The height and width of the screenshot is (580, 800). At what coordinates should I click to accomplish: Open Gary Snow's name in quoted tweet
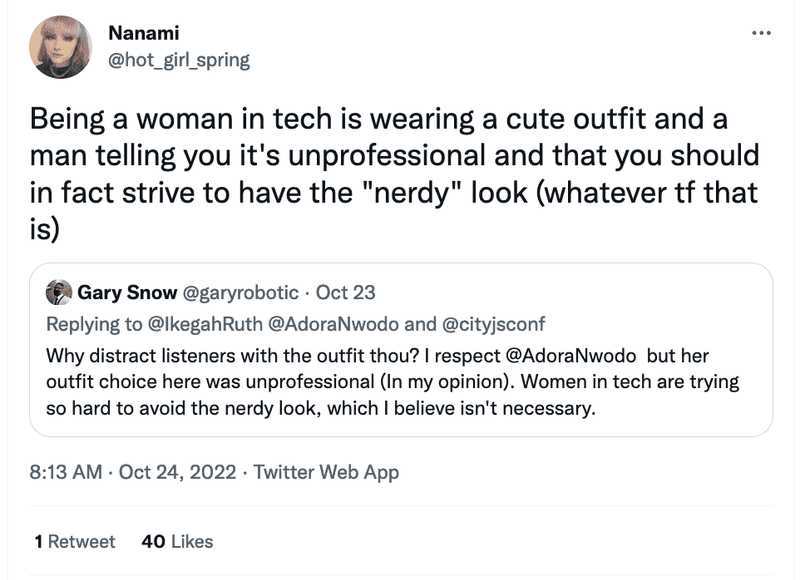[x=127, y=292]
